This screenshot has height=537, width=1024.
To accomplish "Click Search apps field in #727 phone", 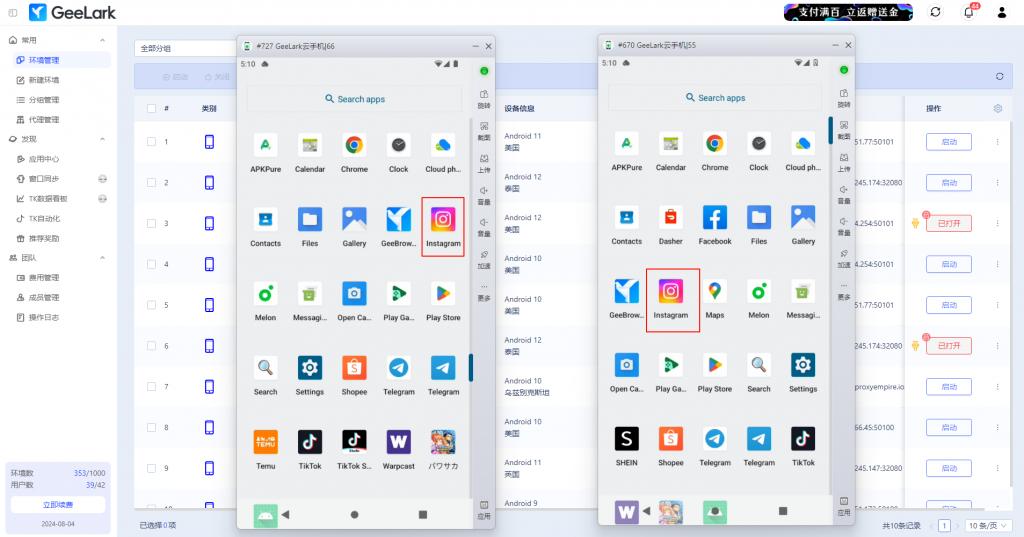I will pyautogui.click(x=355, y=99).
